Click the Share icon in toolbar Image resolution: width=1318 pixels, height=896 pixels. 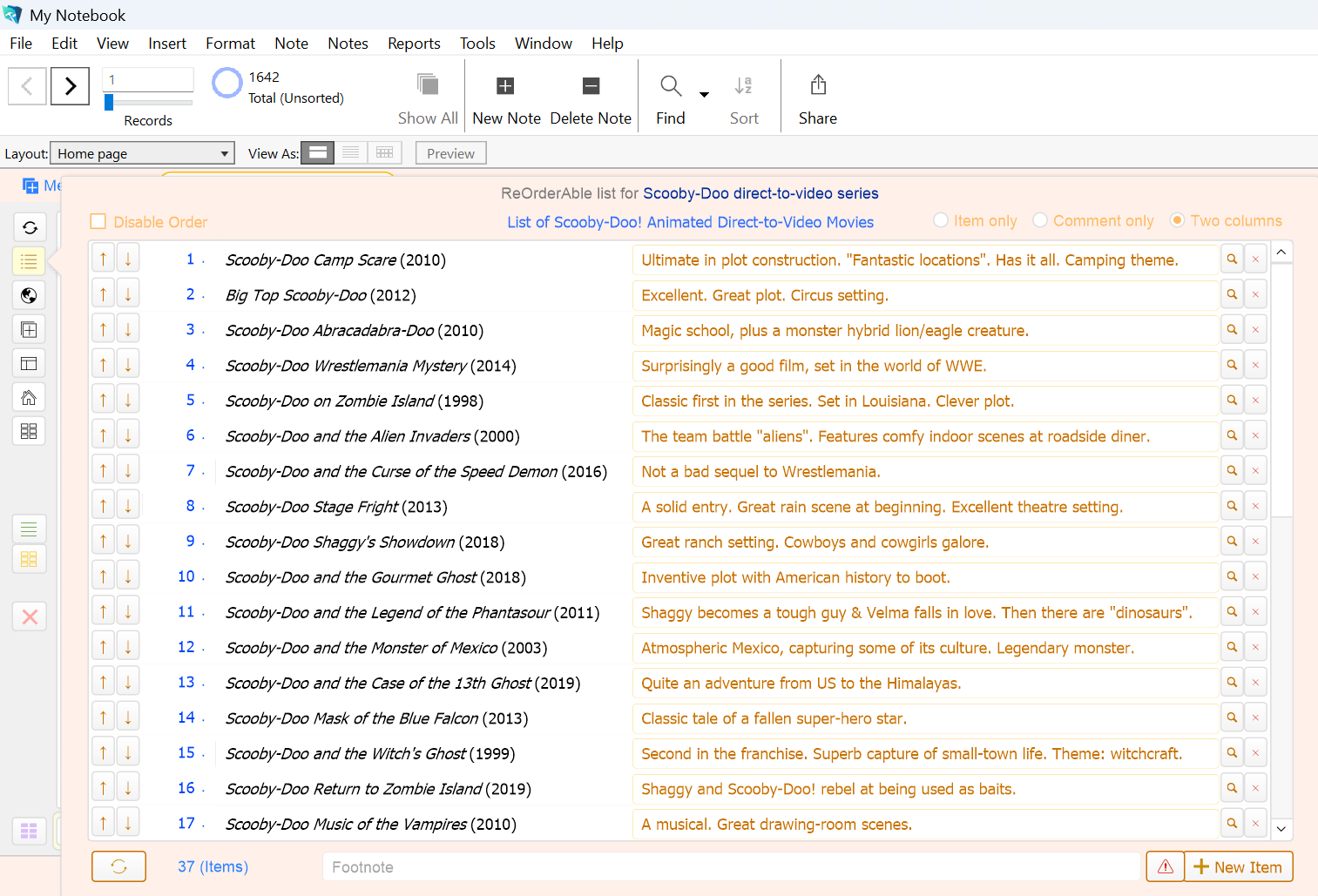[817, 86]
